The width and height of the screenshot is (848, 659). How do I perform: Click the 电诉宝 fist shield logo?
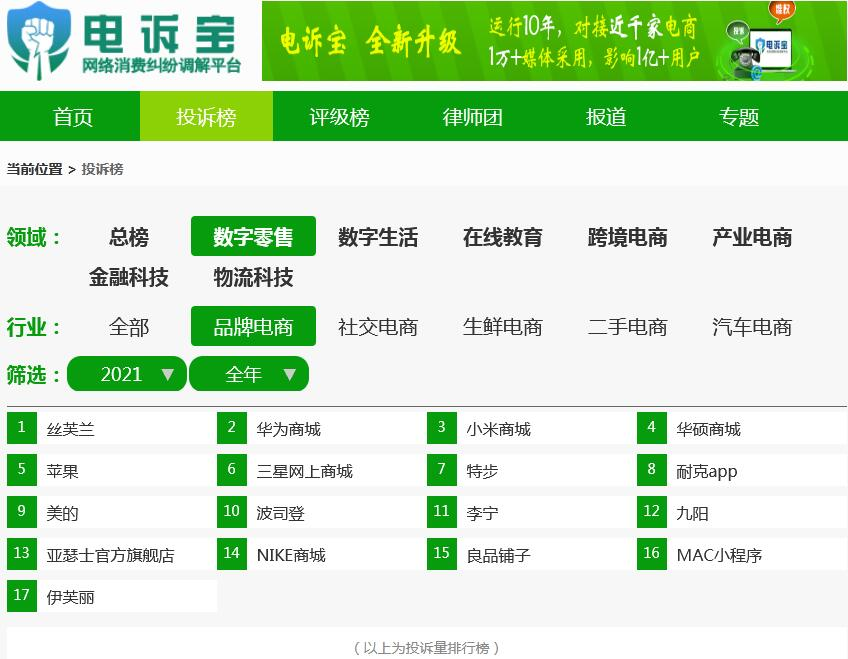point(39,41)
